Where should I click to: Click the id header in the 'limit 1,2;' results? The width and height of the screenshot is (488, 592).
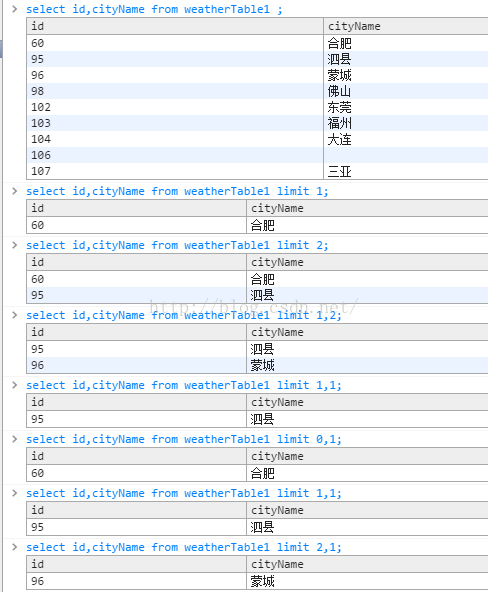tap(137, 332)
